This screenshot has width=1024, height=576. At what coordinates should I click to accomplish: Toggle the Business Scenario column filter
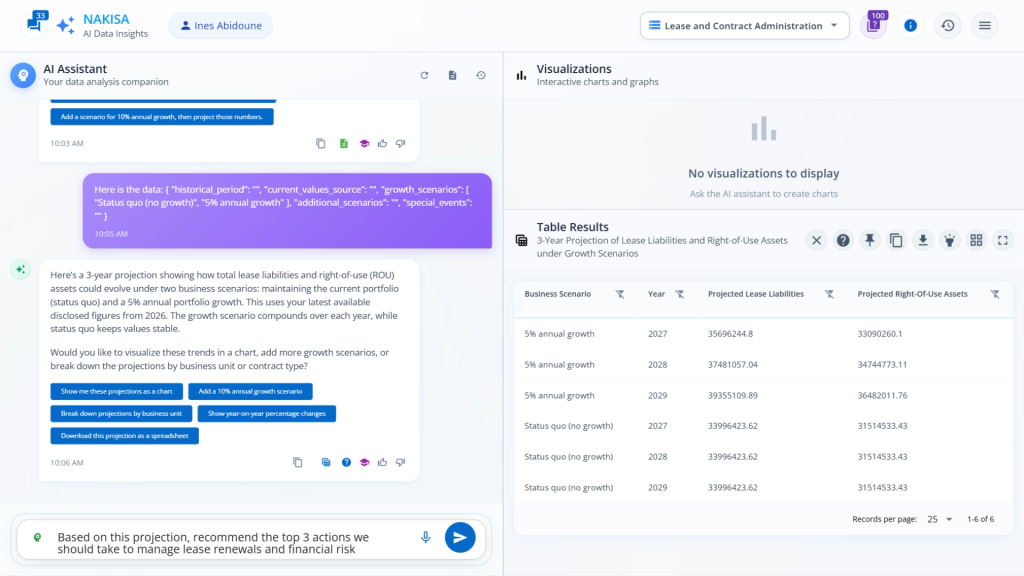619,294
